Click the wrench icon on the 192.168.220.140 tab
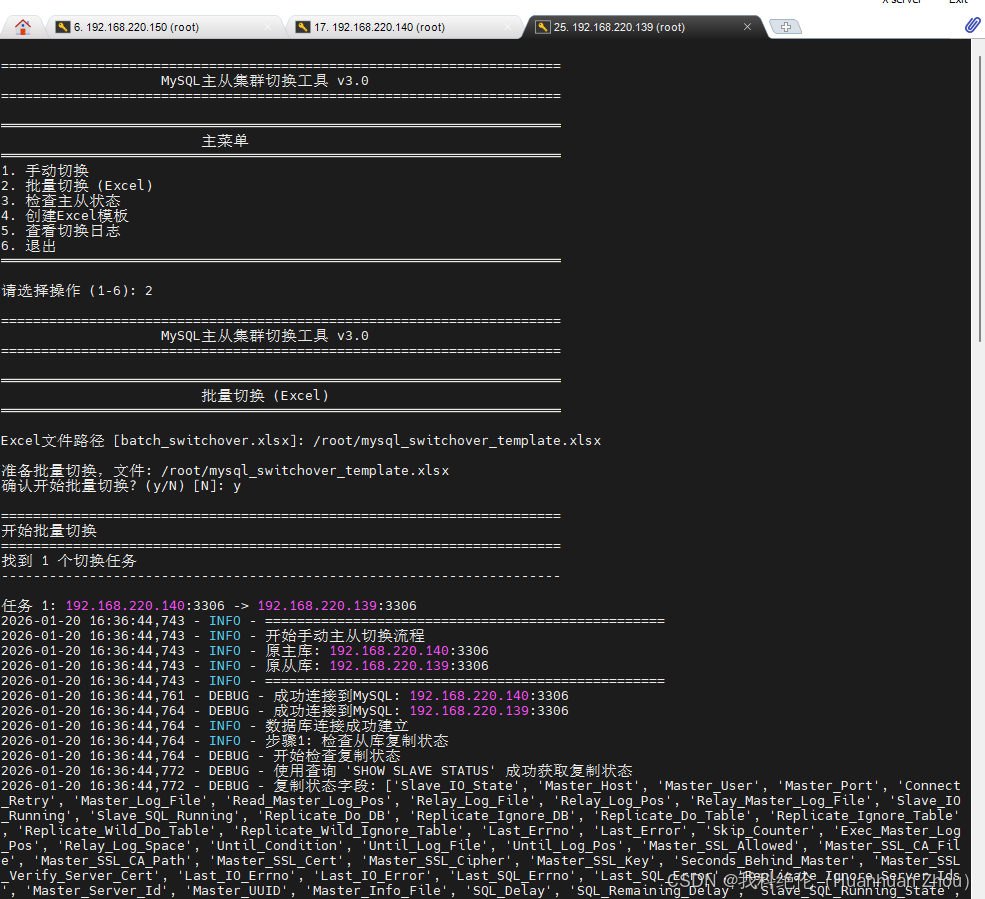The height and width of the screenshot is (899, 985). [303, 27]
